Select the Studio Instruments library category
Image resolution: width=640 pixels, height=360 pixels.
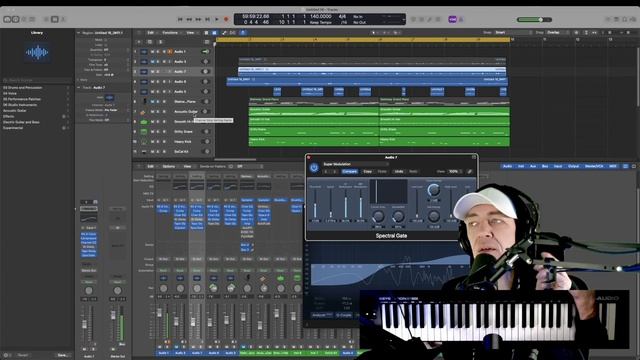click(x=20, y=104)
